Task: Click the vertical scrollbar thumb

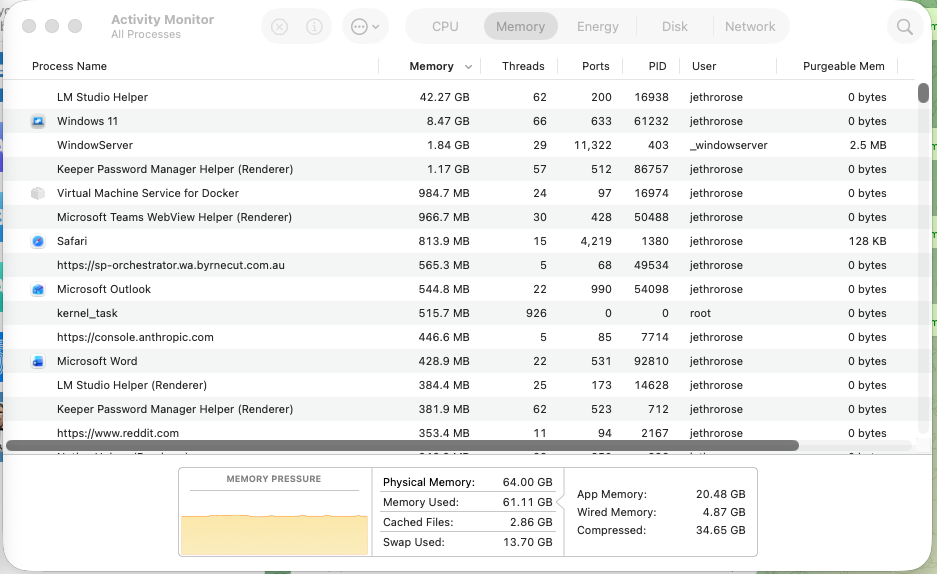Action: click(x=923, y=93)
